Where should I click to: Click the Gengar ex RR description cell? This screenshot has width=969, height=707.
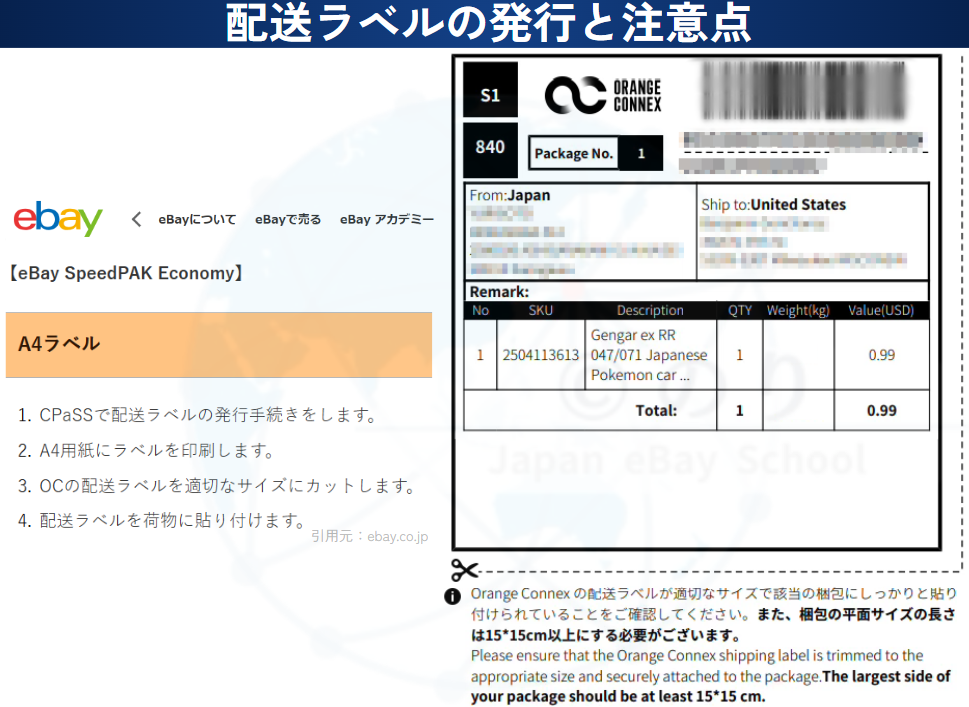tap(649, 355)
